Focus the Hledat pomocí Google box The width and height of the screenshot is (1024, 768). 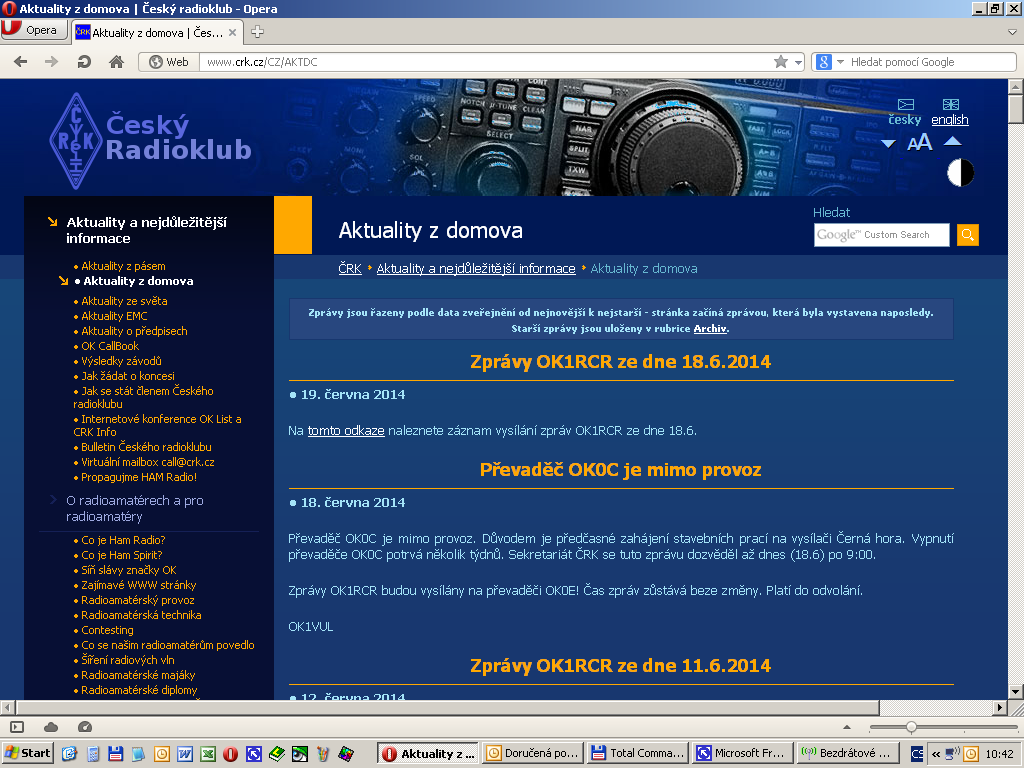click(931, 62)
